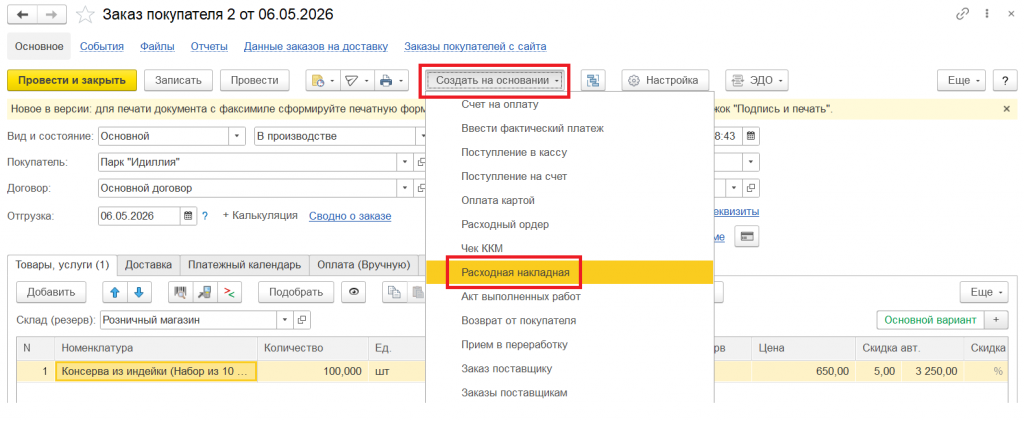Choose Счет на оплату from menu

click(569, 104)
